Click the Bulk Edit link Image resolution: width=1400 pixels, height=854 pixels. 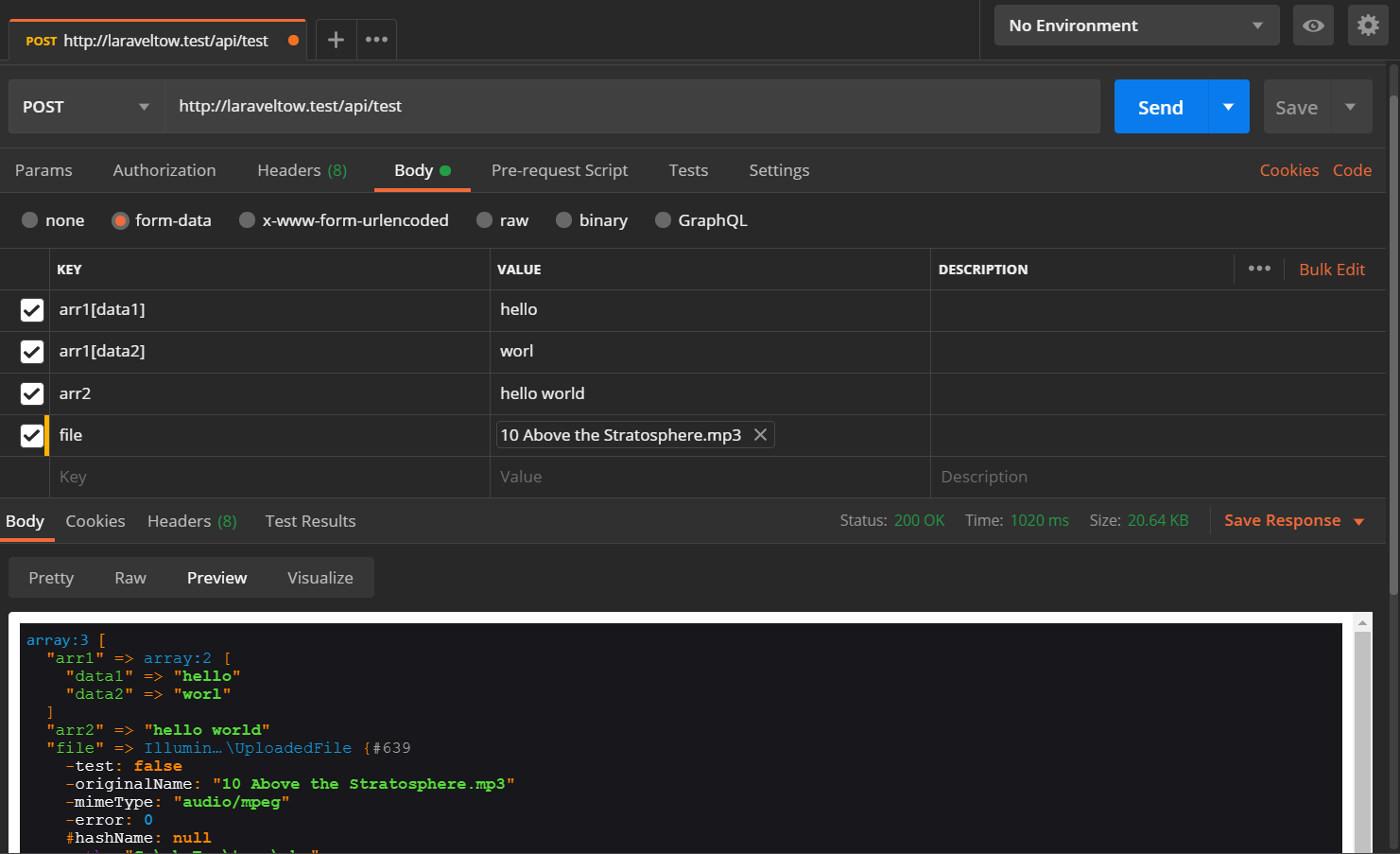(1332, 270)
